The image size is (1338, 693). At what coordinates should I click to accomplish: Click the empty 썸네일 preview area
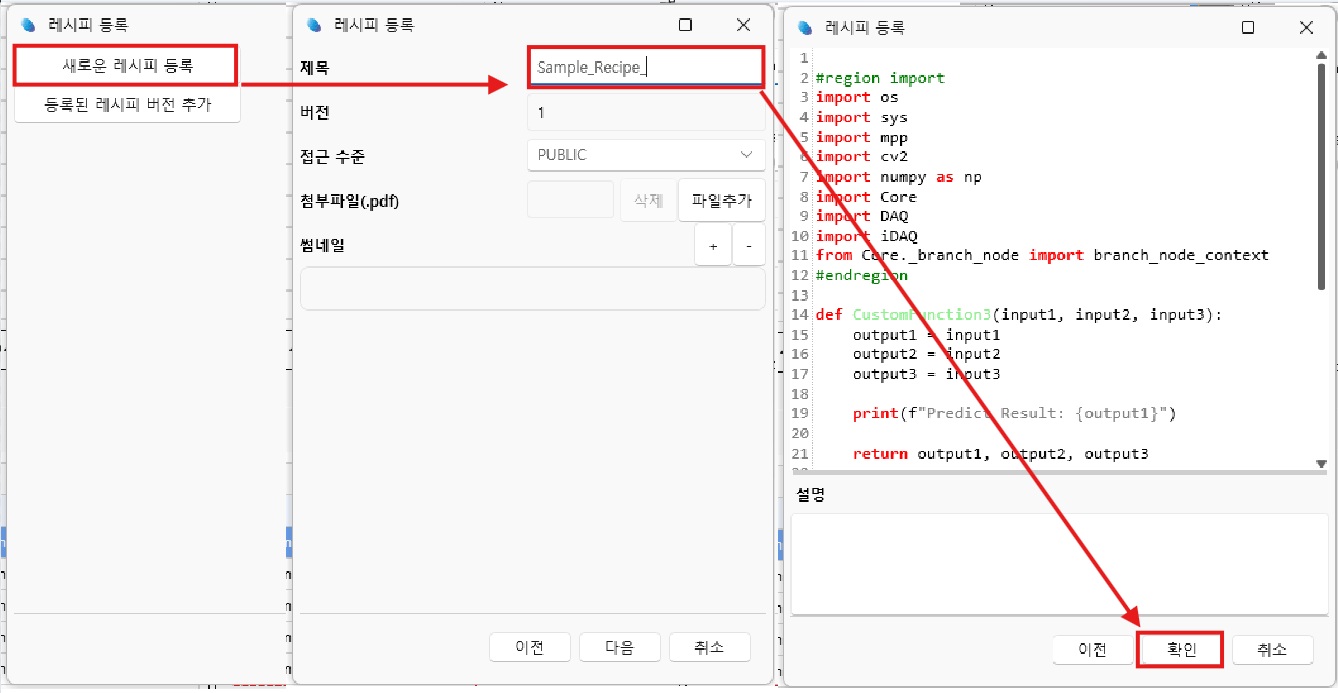point(532,289)
